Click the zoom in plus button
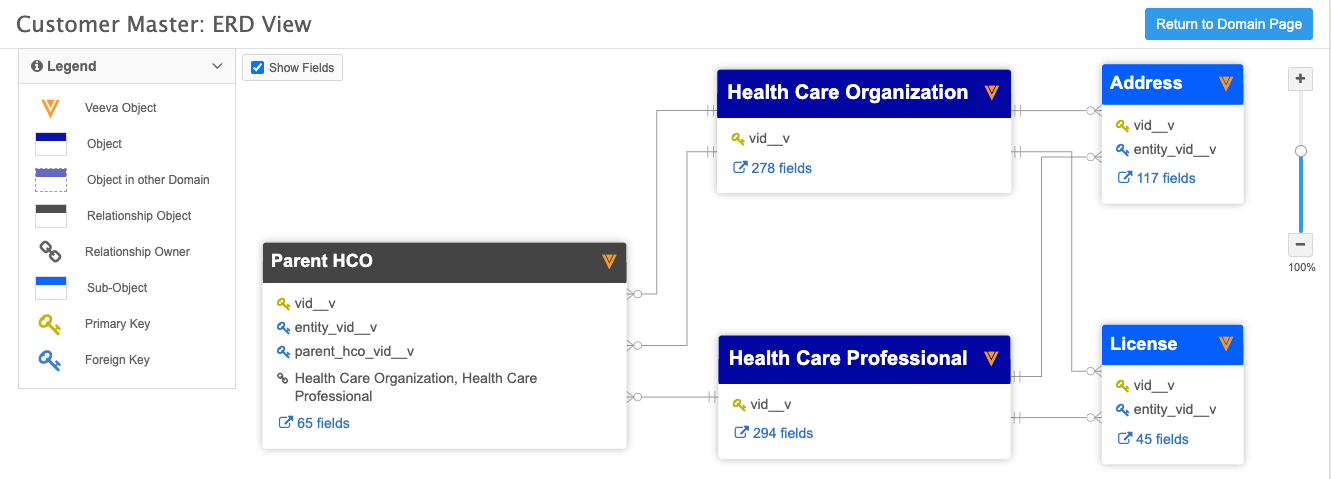The image size is (1331, 479). coord(1300,79)
